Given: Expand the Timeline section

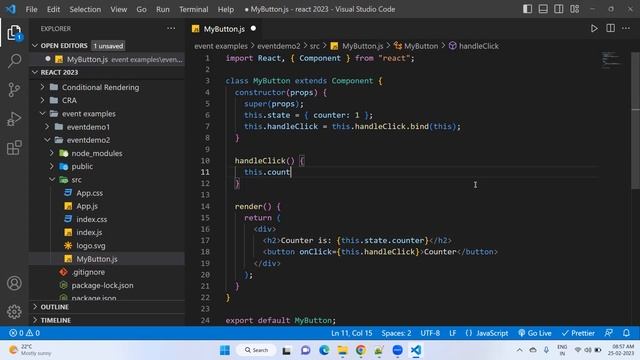Looking at the screenshot, I should tap(56, 320).
